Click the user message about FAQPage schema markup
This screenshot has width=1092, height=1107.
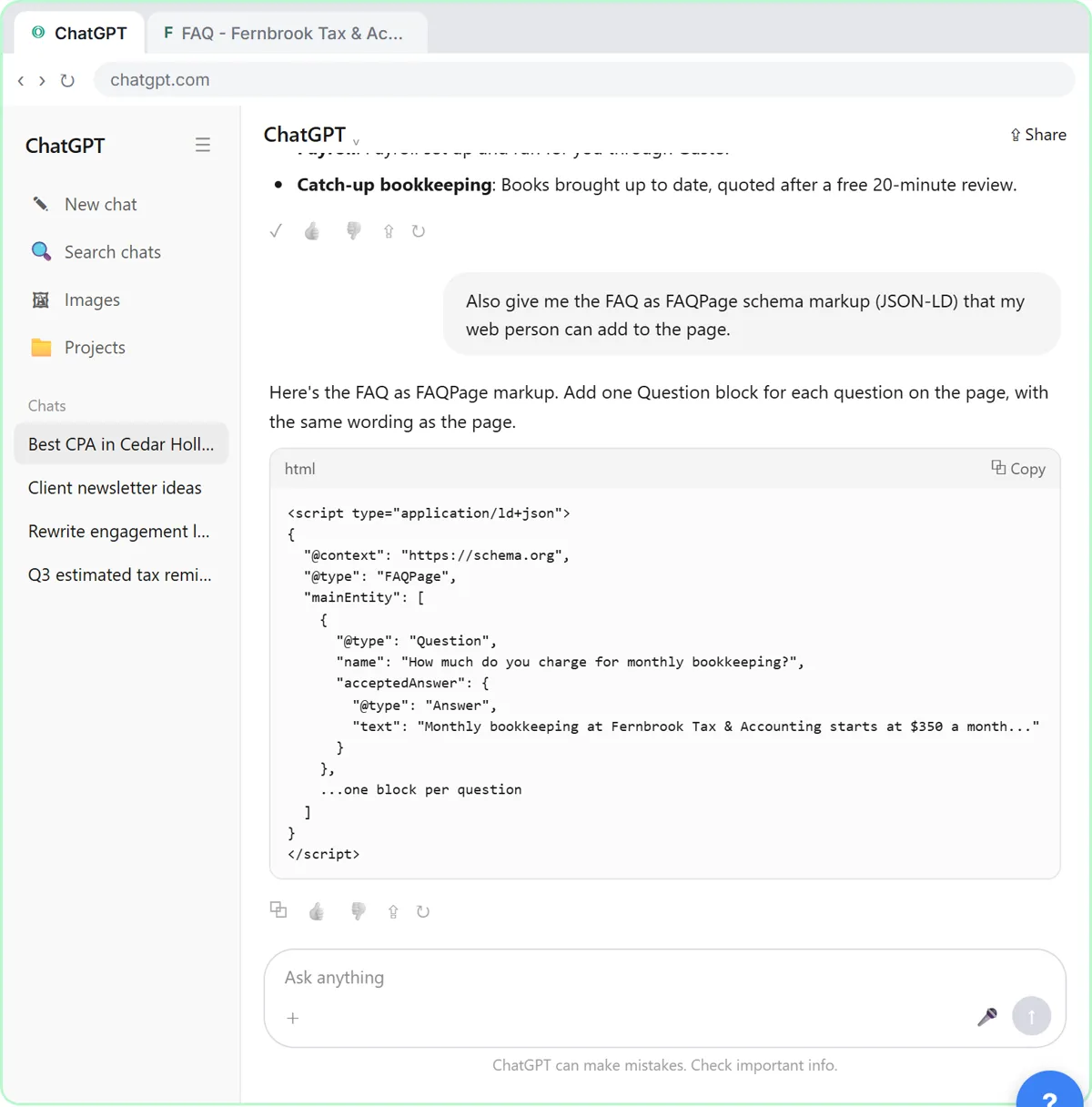click(752, 315)
